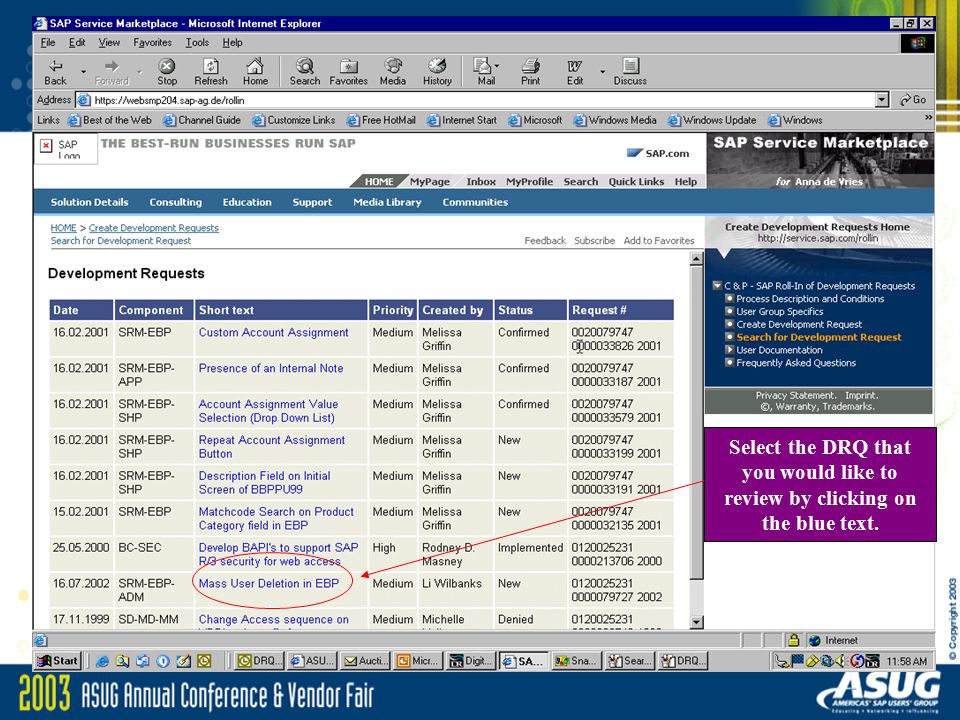Click the Back toolbar button
960x720 pixels.
[x=56, y=72]
